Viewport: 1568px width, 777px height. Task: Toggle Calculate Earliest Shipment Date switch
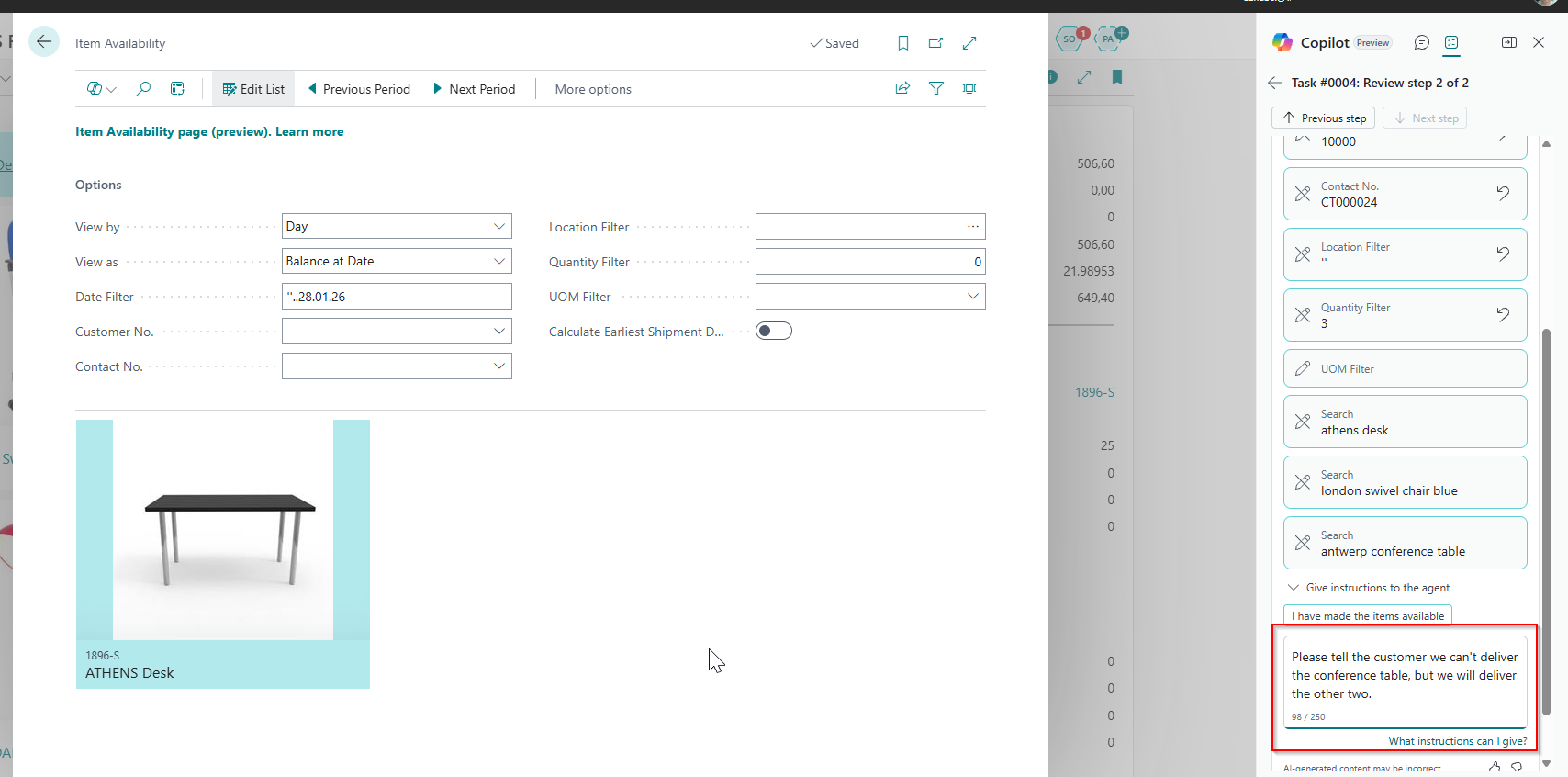pyautogui.click(x=773, y=332)
